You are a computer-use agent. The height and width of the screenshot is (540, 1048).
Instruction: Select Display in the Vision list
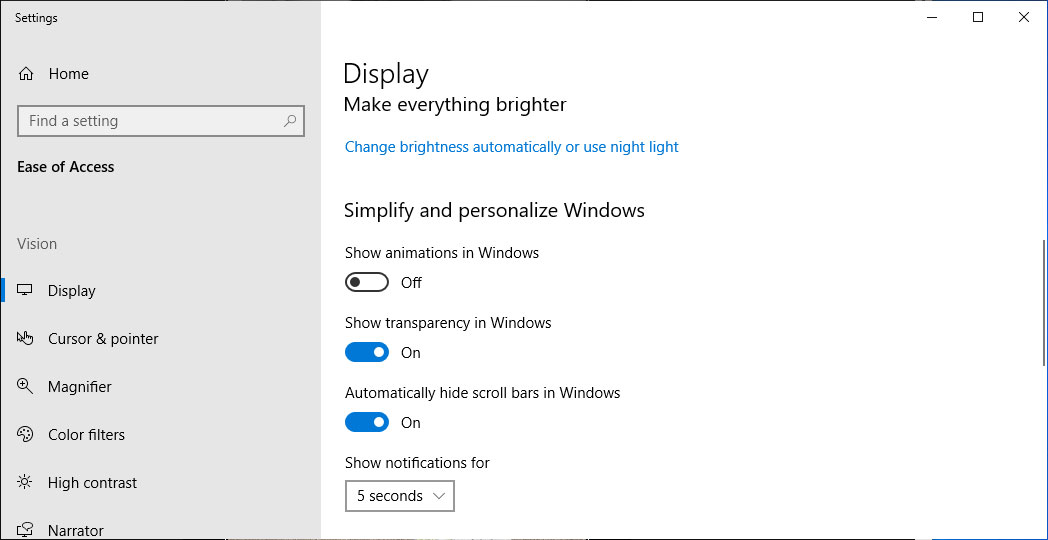(x=72, y=291)
